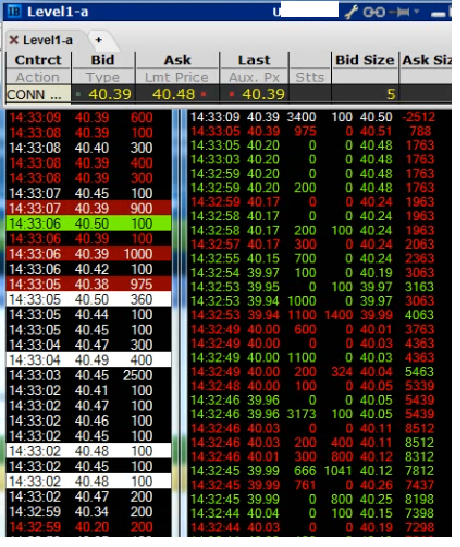
Task: Select trade 14:33:06 40.39 1000
Action: point(89,254)
